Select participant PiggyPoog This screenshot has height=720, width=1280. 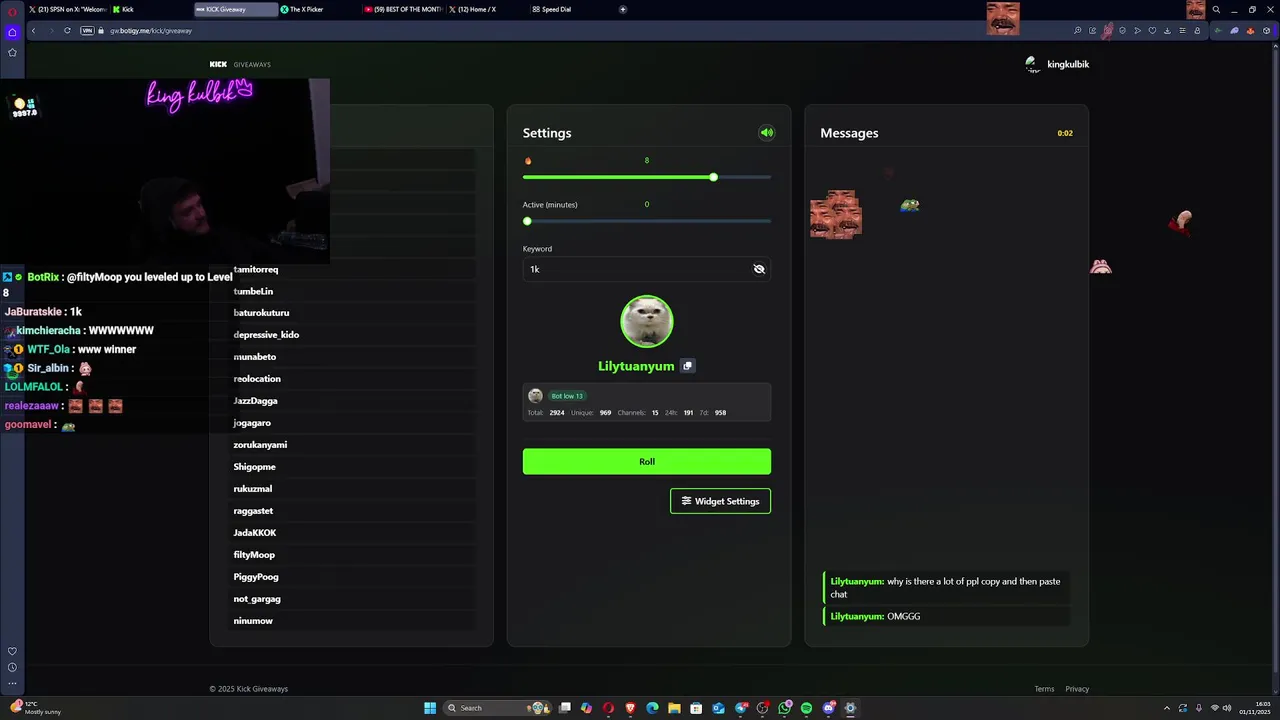pyautogui.click(x=256, y=577)
